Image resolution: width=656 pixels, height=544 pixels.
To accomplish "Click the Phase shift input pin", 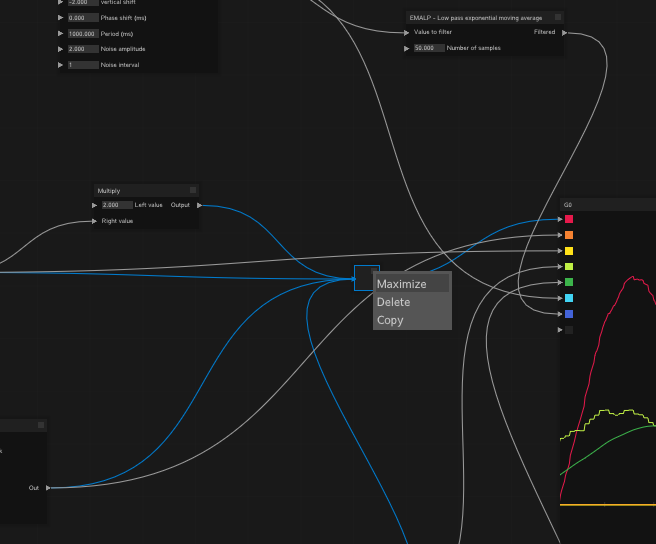I will click(60, 18).
